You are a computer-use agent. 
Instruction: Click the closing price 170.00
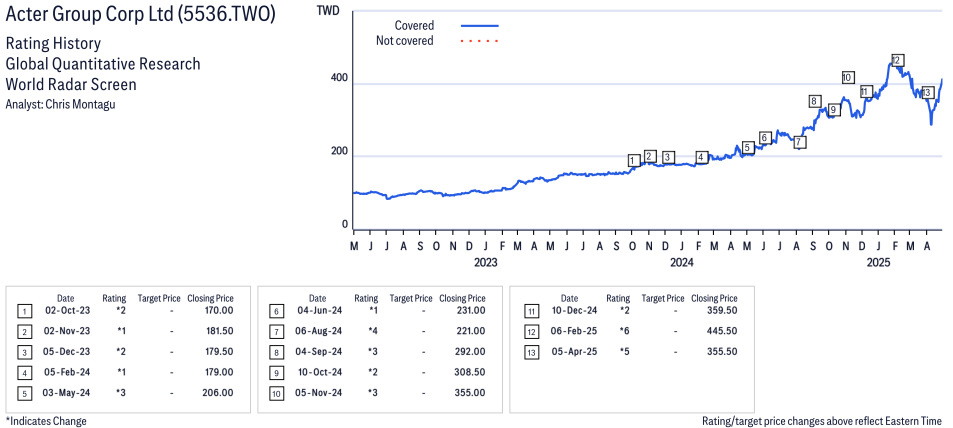coord(218,311)
